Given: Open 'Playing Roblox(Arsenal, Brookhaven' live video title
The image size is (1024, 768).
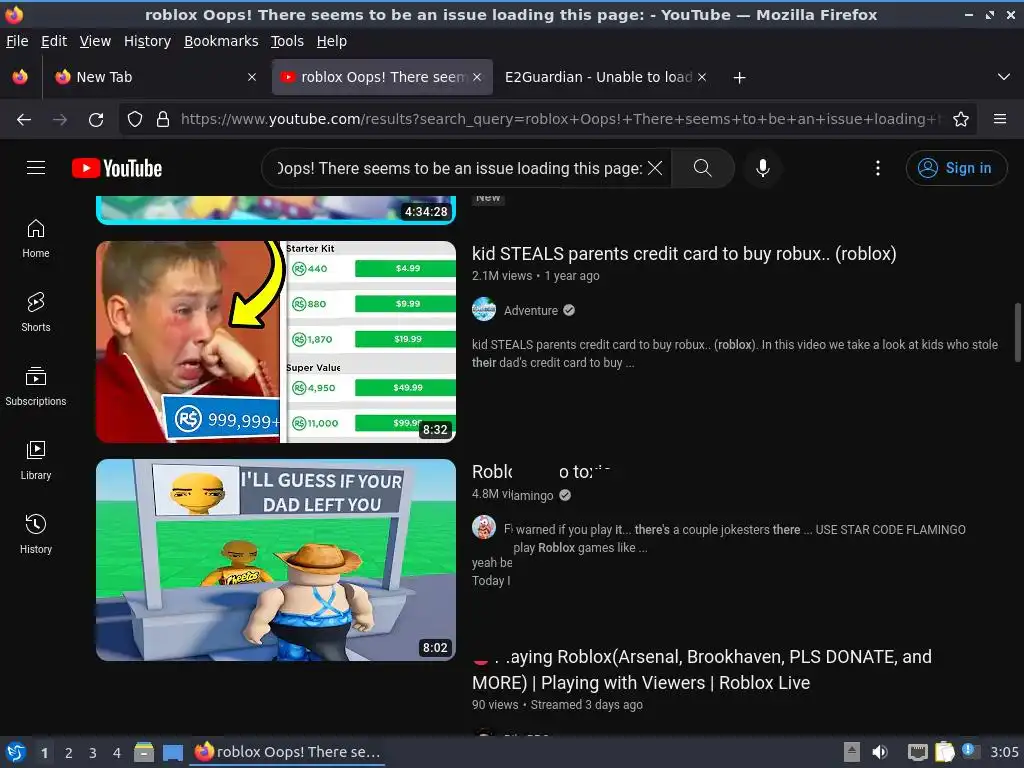Looking at the screenshot, I should 702,669.
